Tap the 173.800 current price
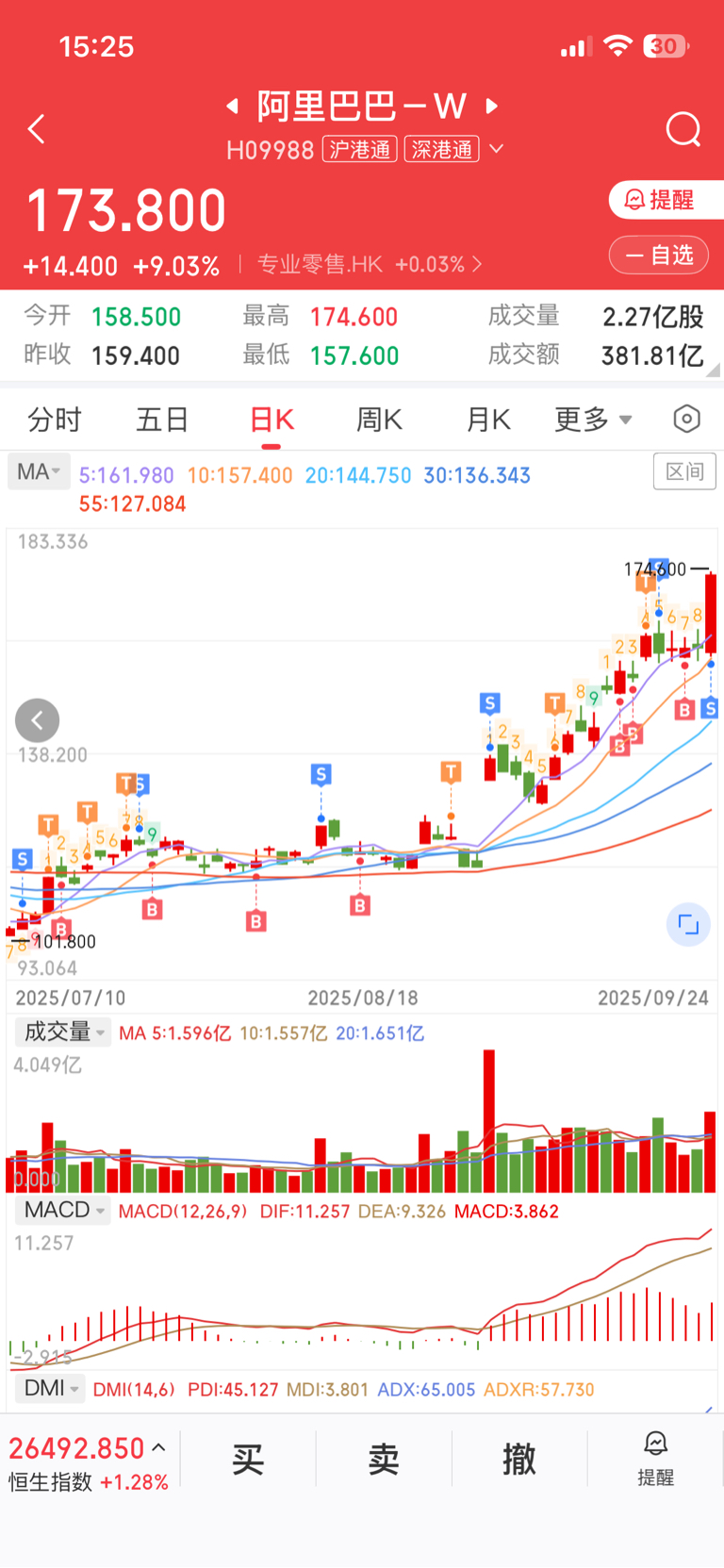This screenshot has width=724, height=1568. [126, 209]
